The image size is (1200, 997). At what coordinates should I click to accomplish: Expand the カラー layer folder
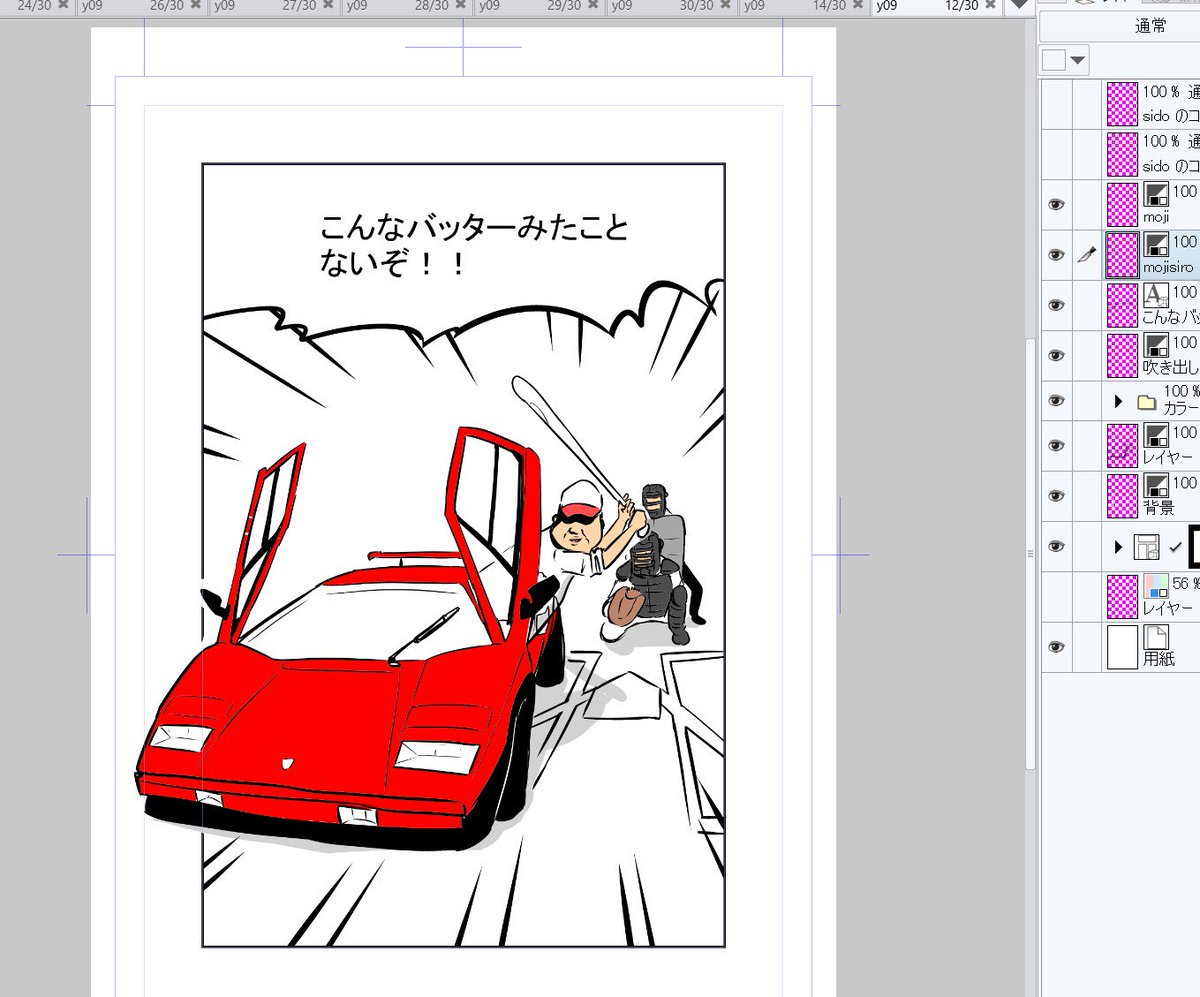pyautogui.click(x=1119, y=402)
